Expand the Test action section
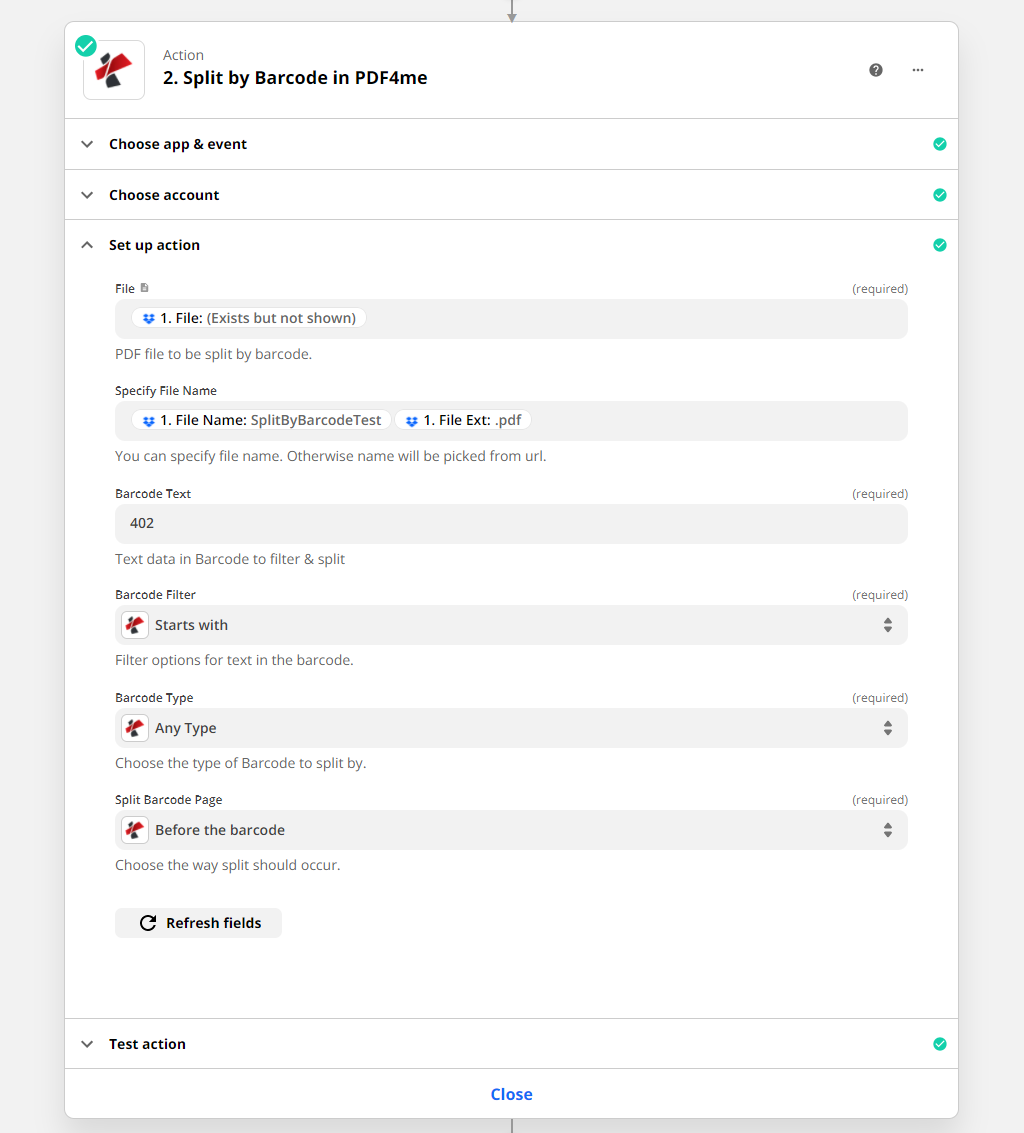1024x1133 pixels. [147, 1044]
